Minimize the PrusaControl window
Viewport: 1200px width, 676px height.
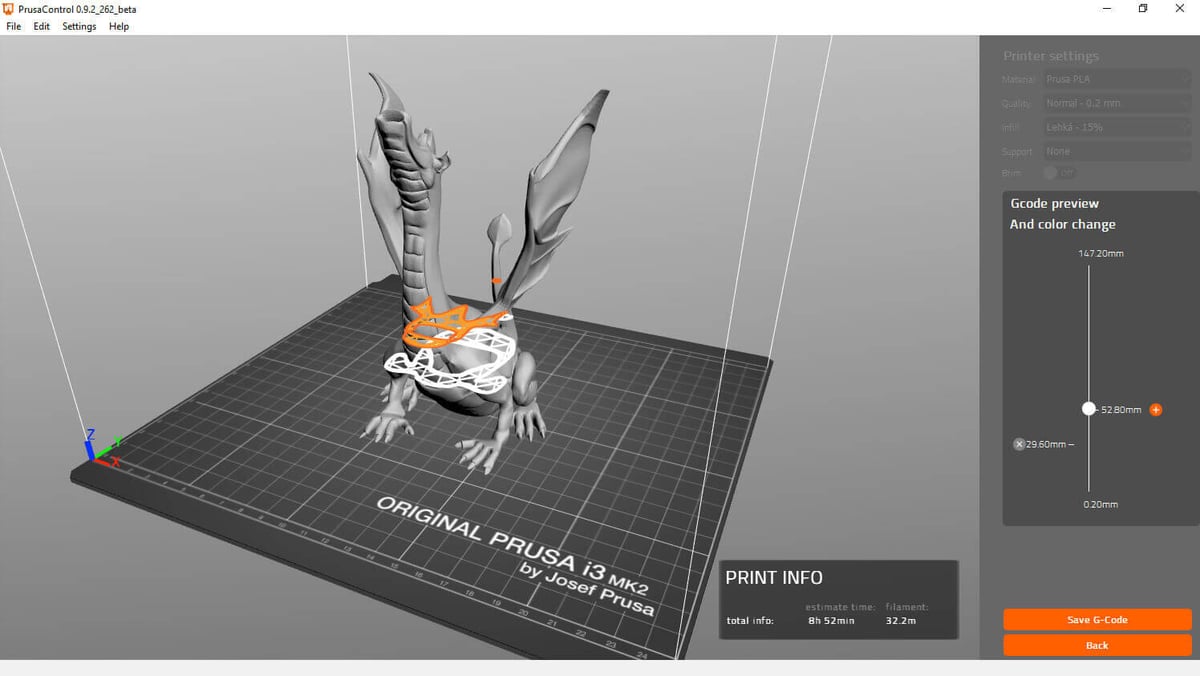point(1106,9)
